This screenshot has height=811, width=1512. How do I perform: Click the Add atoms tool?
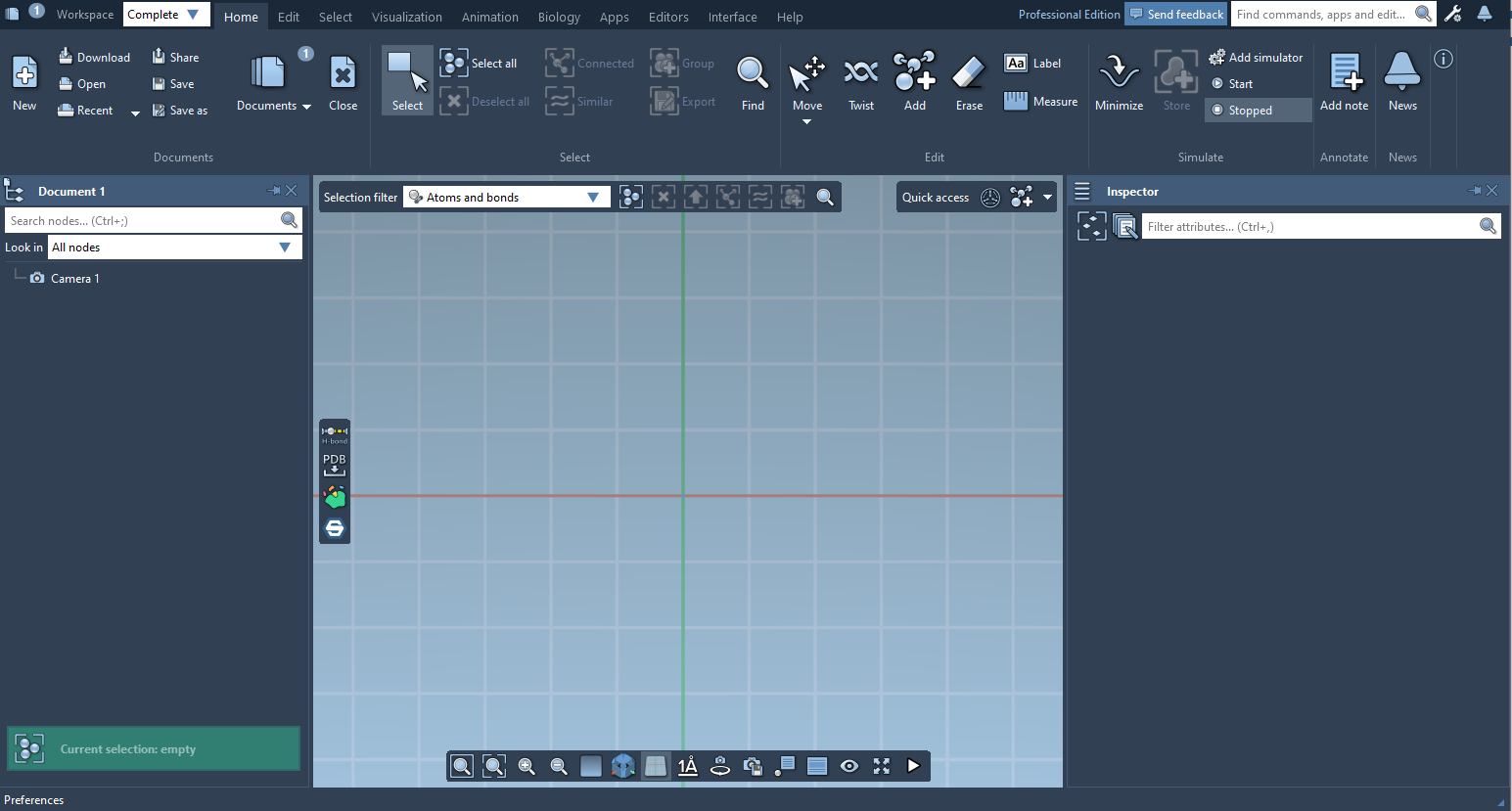(x=915, y=81)
